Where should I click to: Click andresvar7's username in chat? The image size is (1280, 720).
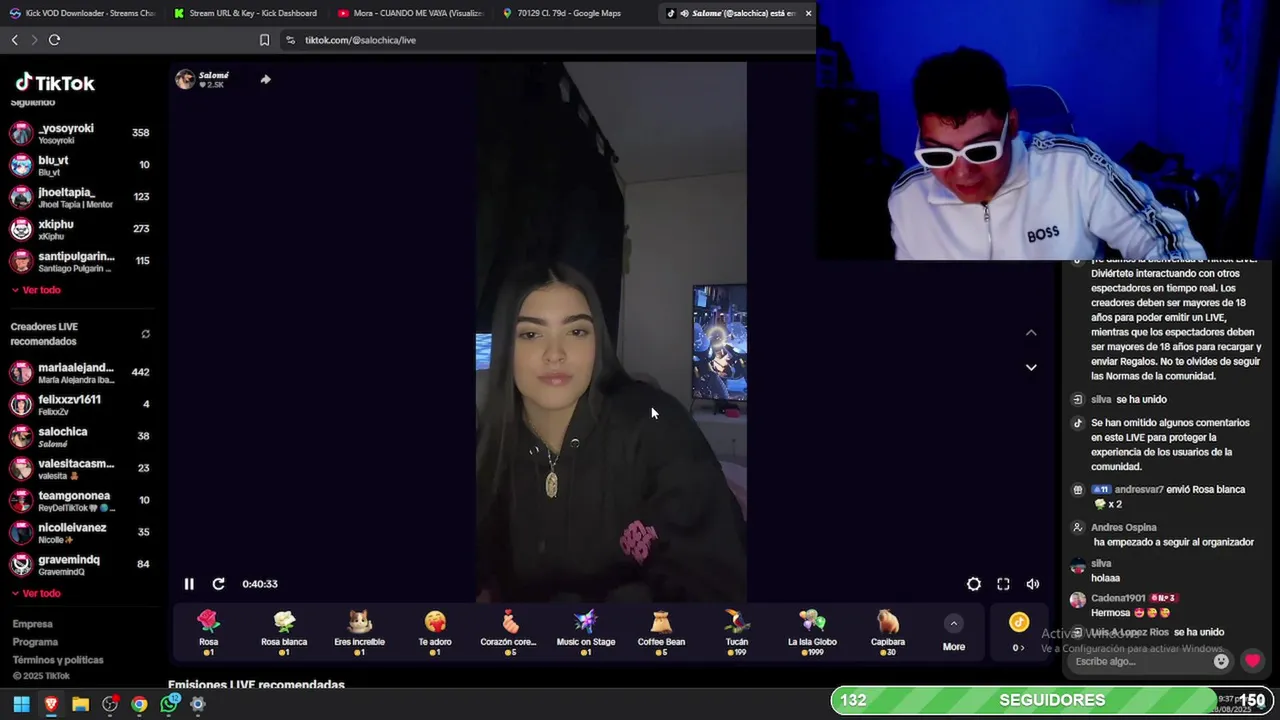click(x=1139, y=490)
